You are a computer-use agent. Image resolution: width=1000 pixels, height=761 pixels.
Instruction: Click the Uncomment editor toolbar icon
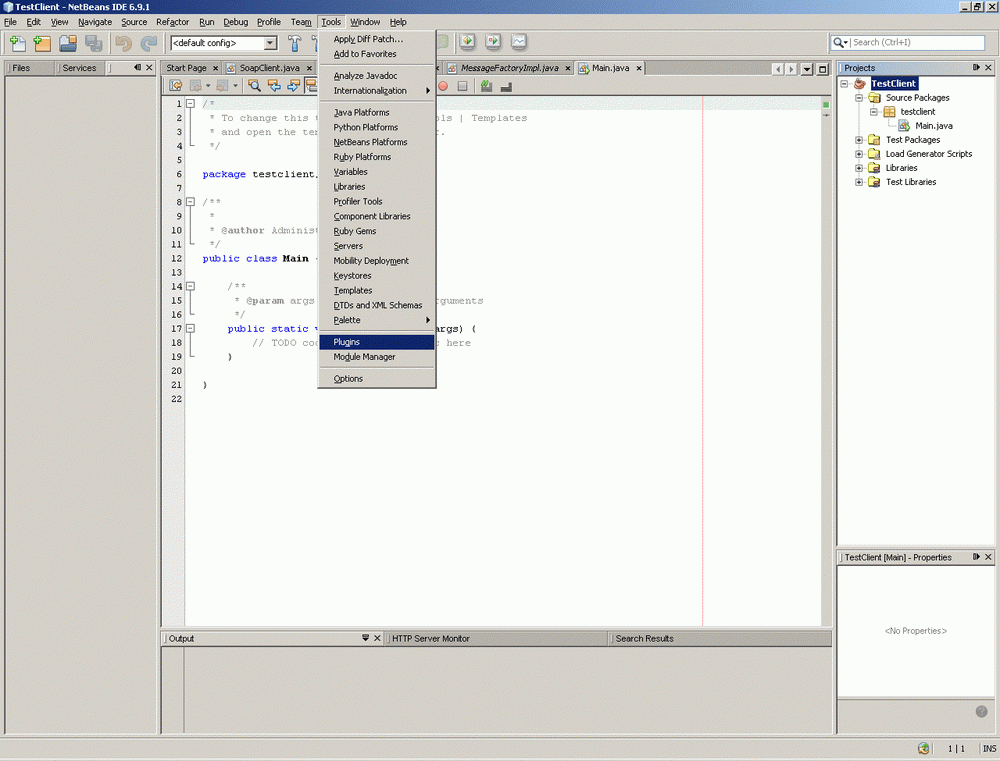click(x=506, y=86)
